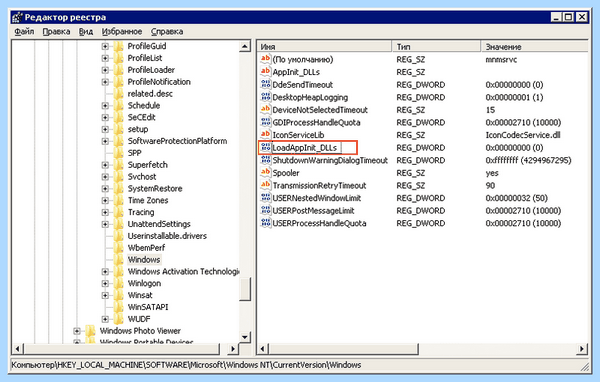This screenshot has height=382, width=600.
Task: Open the Файл menu
Action: tap(24, 31)
